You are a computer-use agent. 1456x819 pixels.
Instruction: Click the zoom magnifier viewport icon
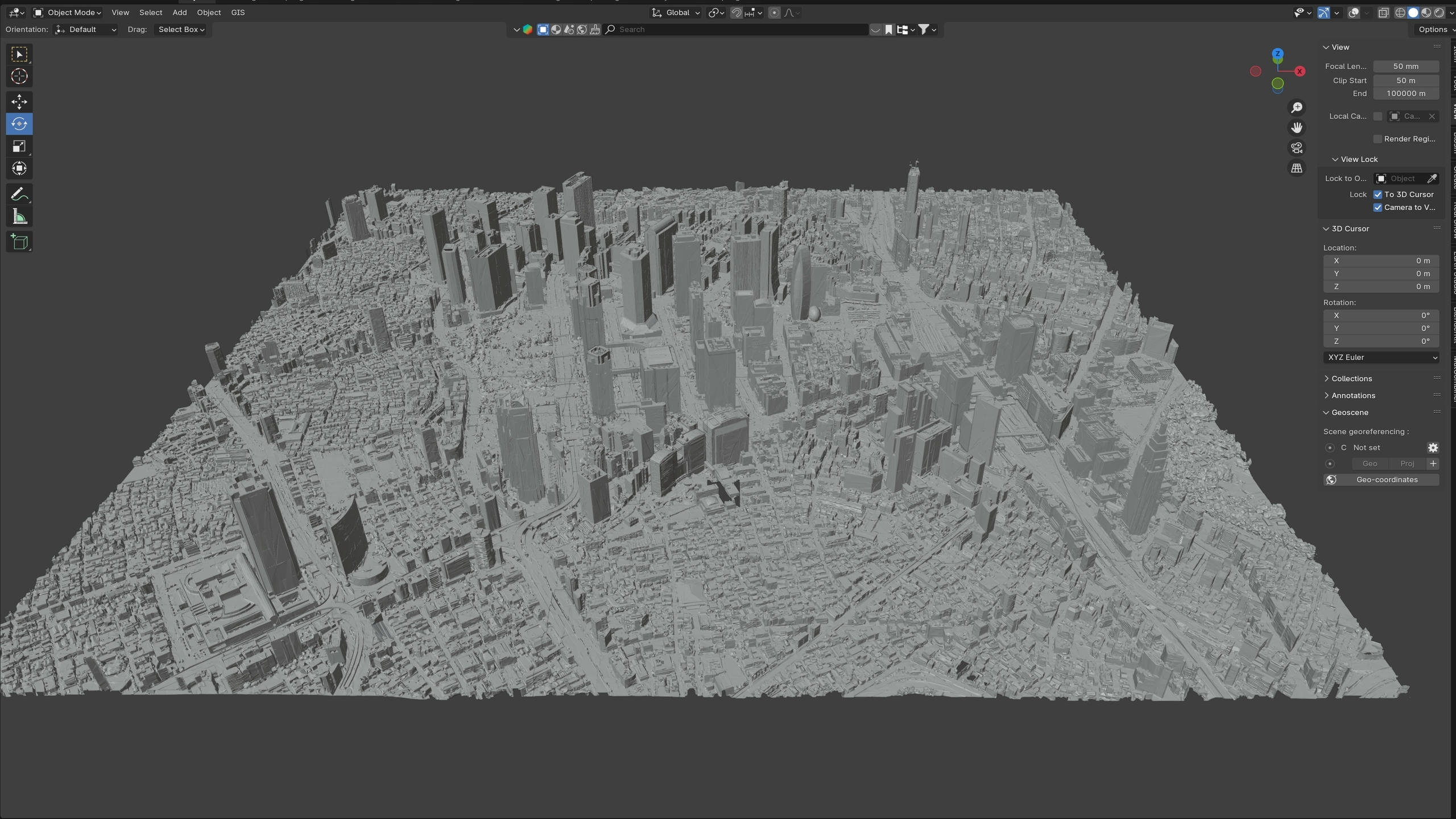coord(1297,107)
